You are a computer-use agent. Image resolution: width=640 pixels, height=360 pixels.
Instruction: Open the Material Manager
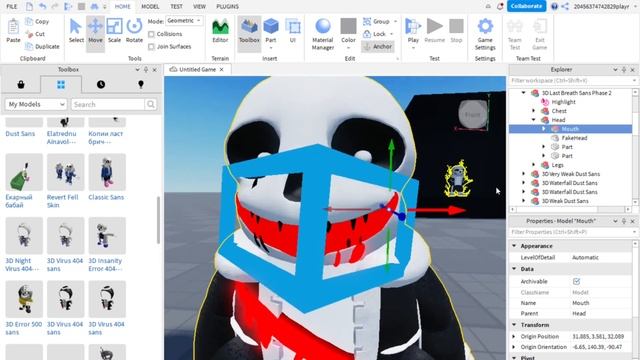(323, 34)
